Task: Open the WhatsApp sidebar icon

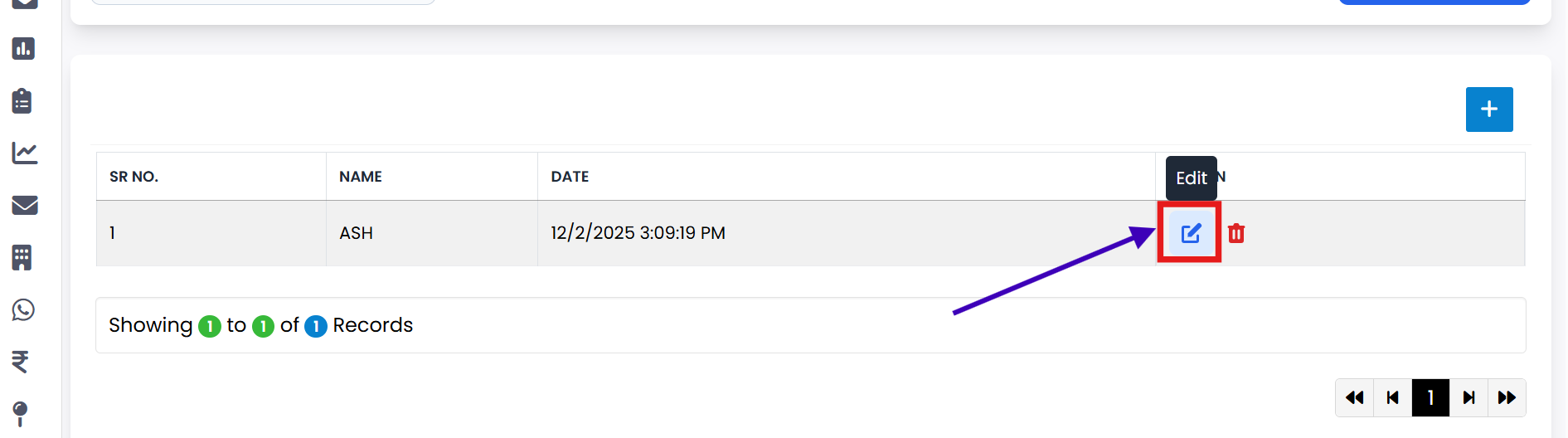Action: click(x=23, y=309)
